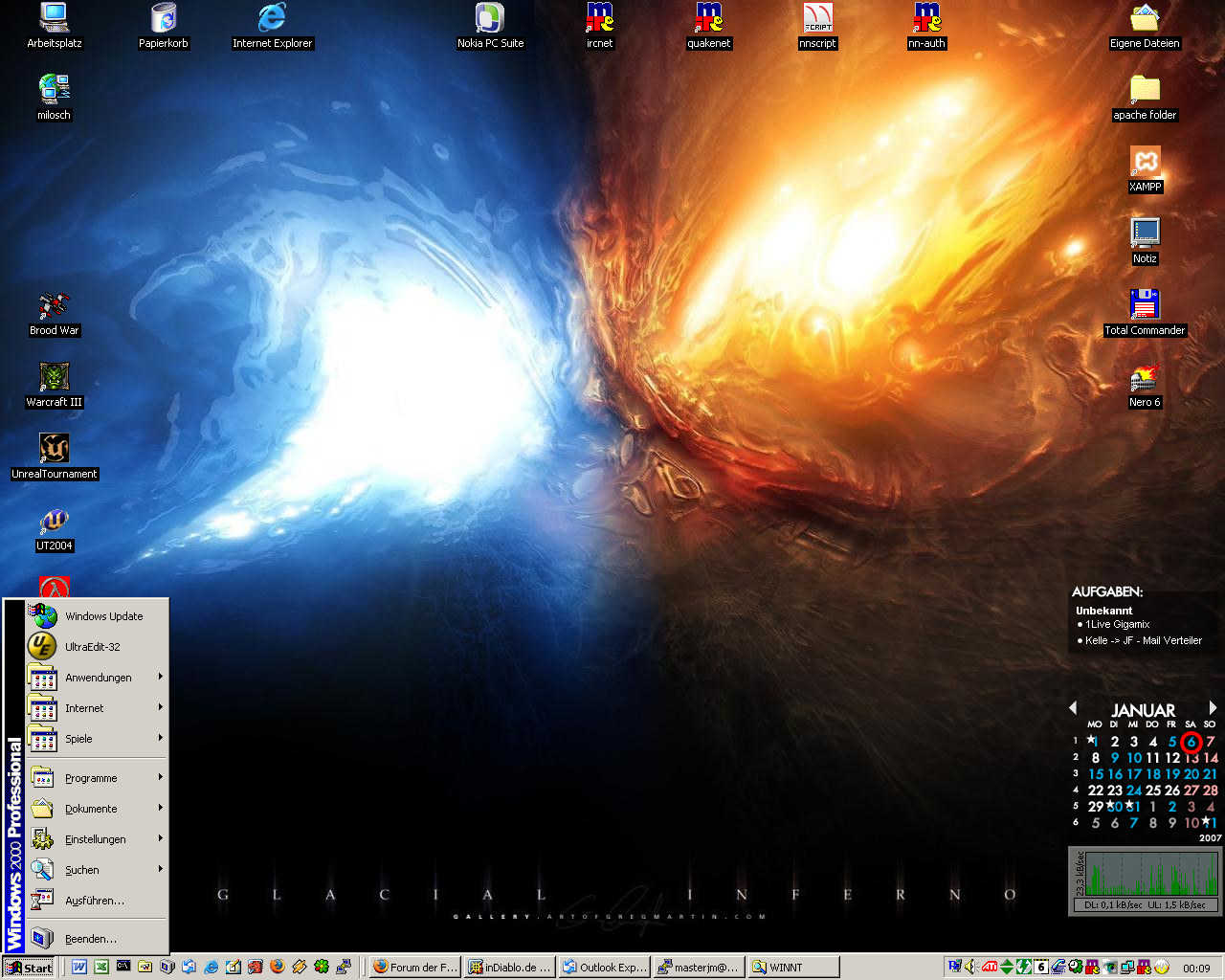Click the volume speaker tray icon
This screenshot has width=1225, height=980.
(x=970, y=967)
